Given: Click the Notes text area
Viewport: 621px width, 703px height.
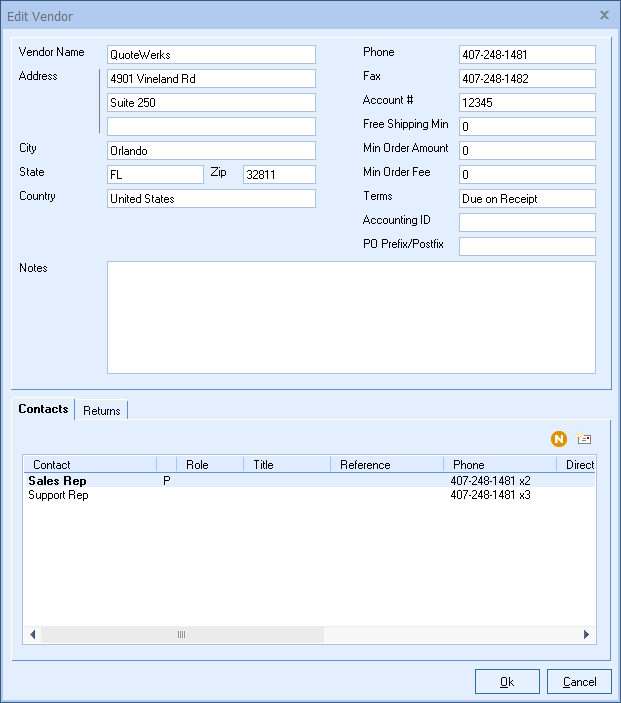Looking at the screenshot, I should [x=351, y=317].
